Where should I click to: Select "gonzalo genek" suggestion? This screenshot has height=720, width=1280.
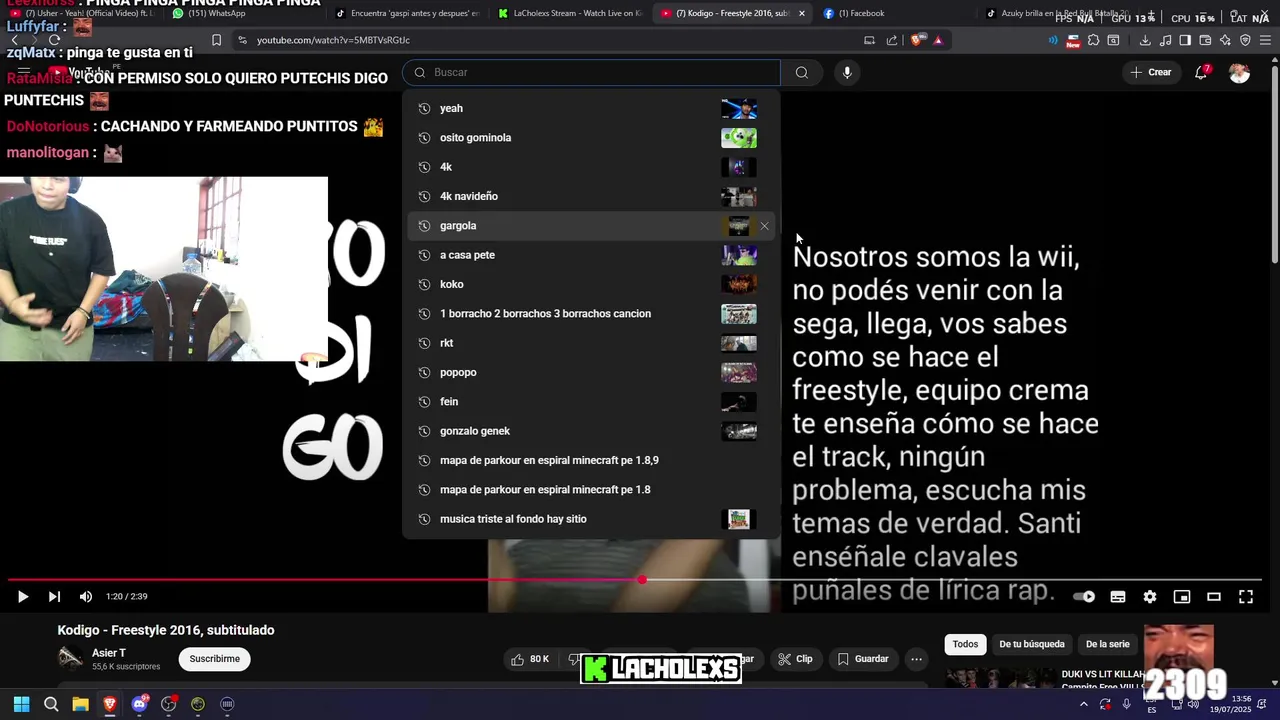(x=591, y=431)
